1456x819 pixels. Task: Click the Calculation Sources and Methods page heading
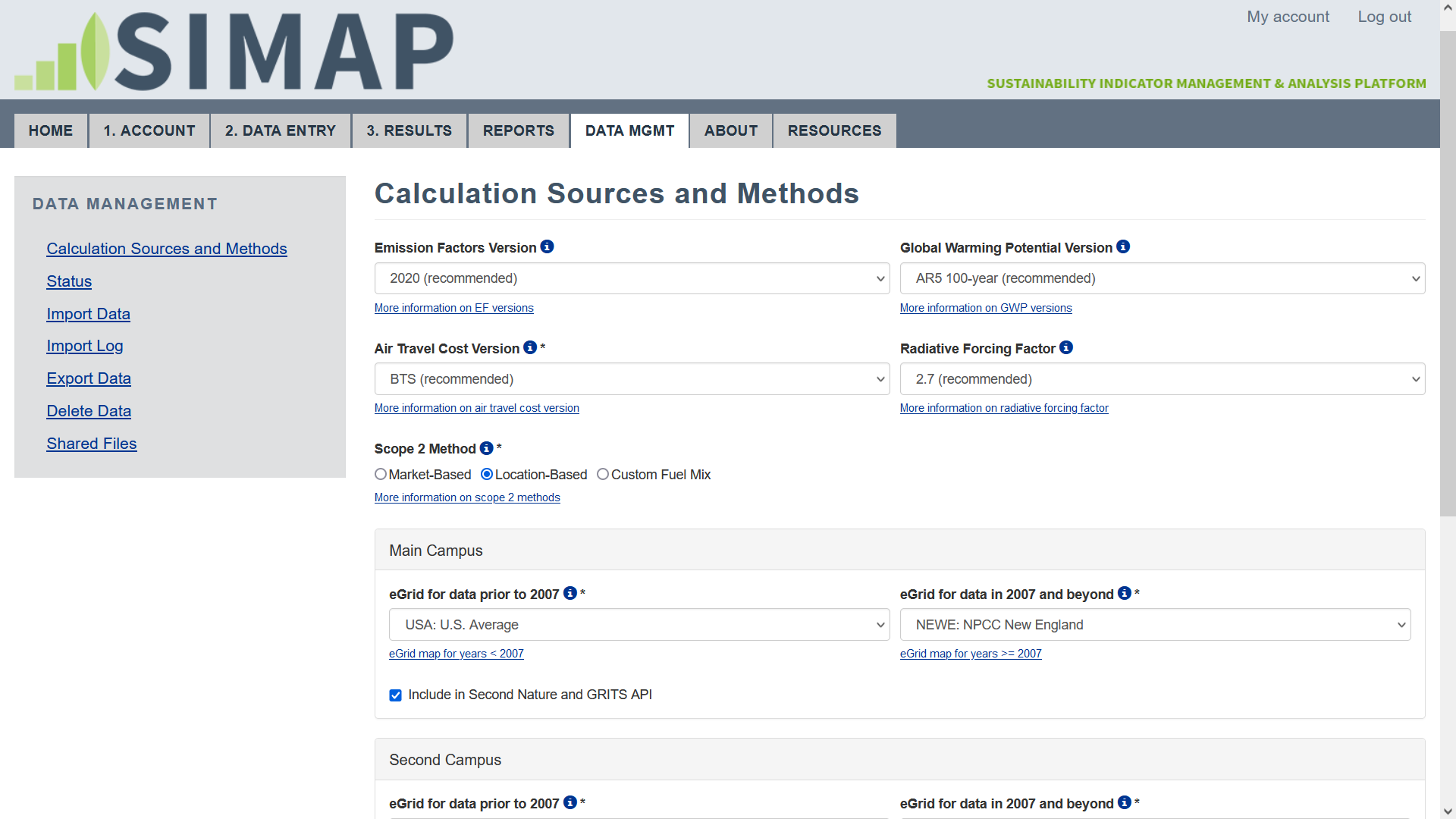tap(617, 193)
